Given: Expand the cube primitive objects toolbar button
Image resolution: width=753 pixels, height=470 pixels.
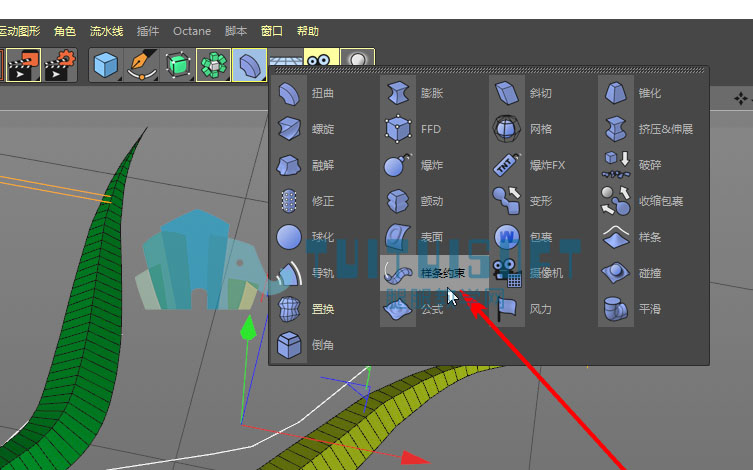Looking at the screenshot, I should (x=106, y=65).
